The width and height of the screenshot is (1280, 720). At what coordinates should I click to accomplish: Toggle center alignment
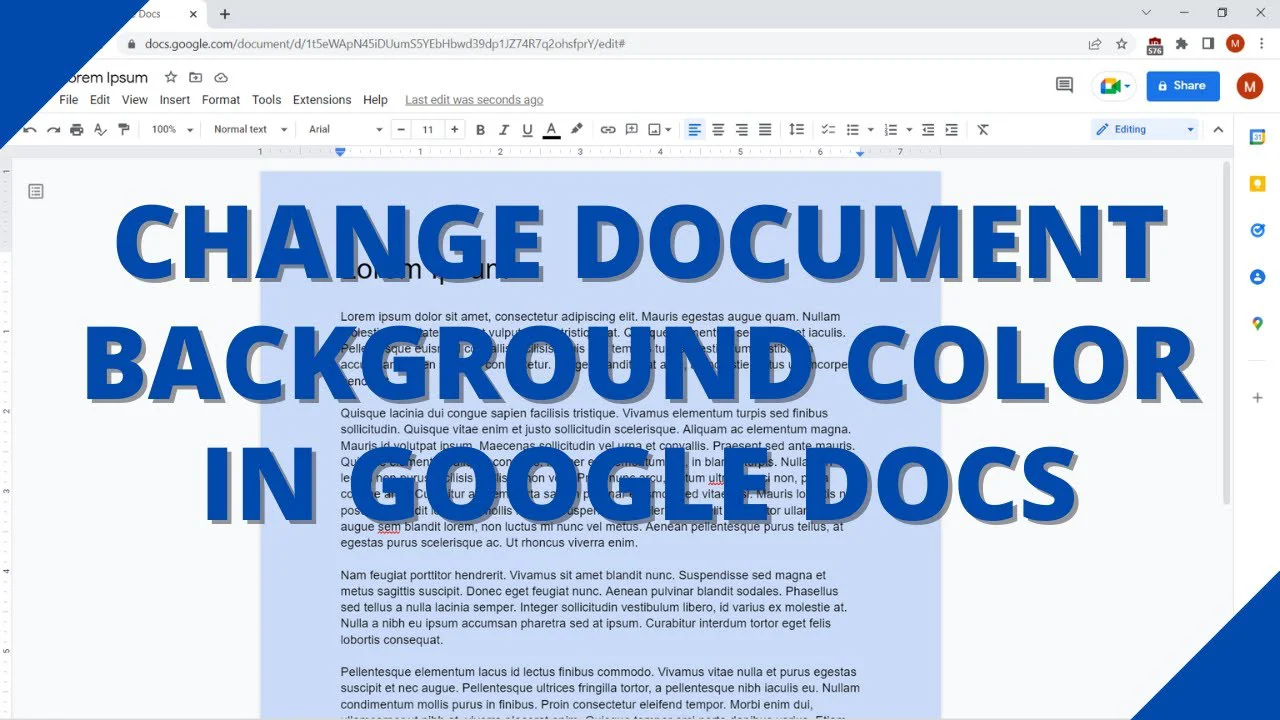[x=718, y=130]
